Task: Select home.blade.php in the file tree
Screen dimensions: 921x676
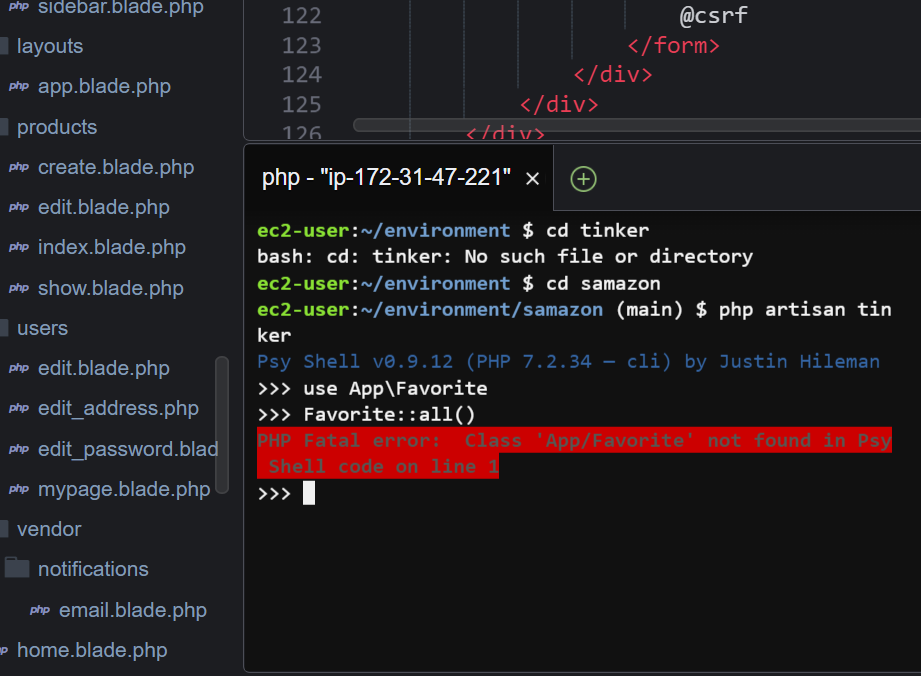Action: (x=92, y=650)
